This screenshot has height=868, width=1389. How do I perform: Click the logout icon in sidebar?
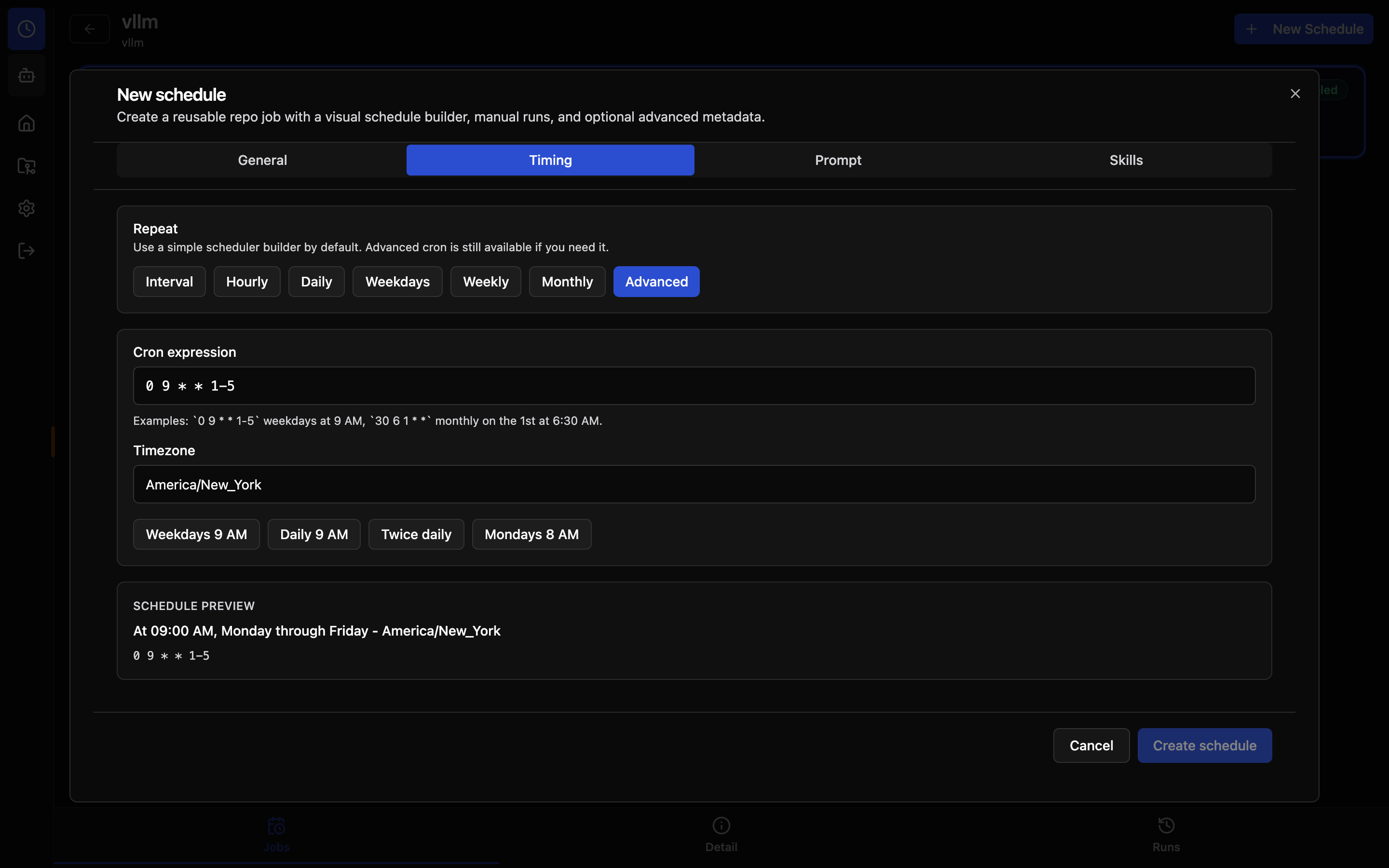tap(27, 251)
